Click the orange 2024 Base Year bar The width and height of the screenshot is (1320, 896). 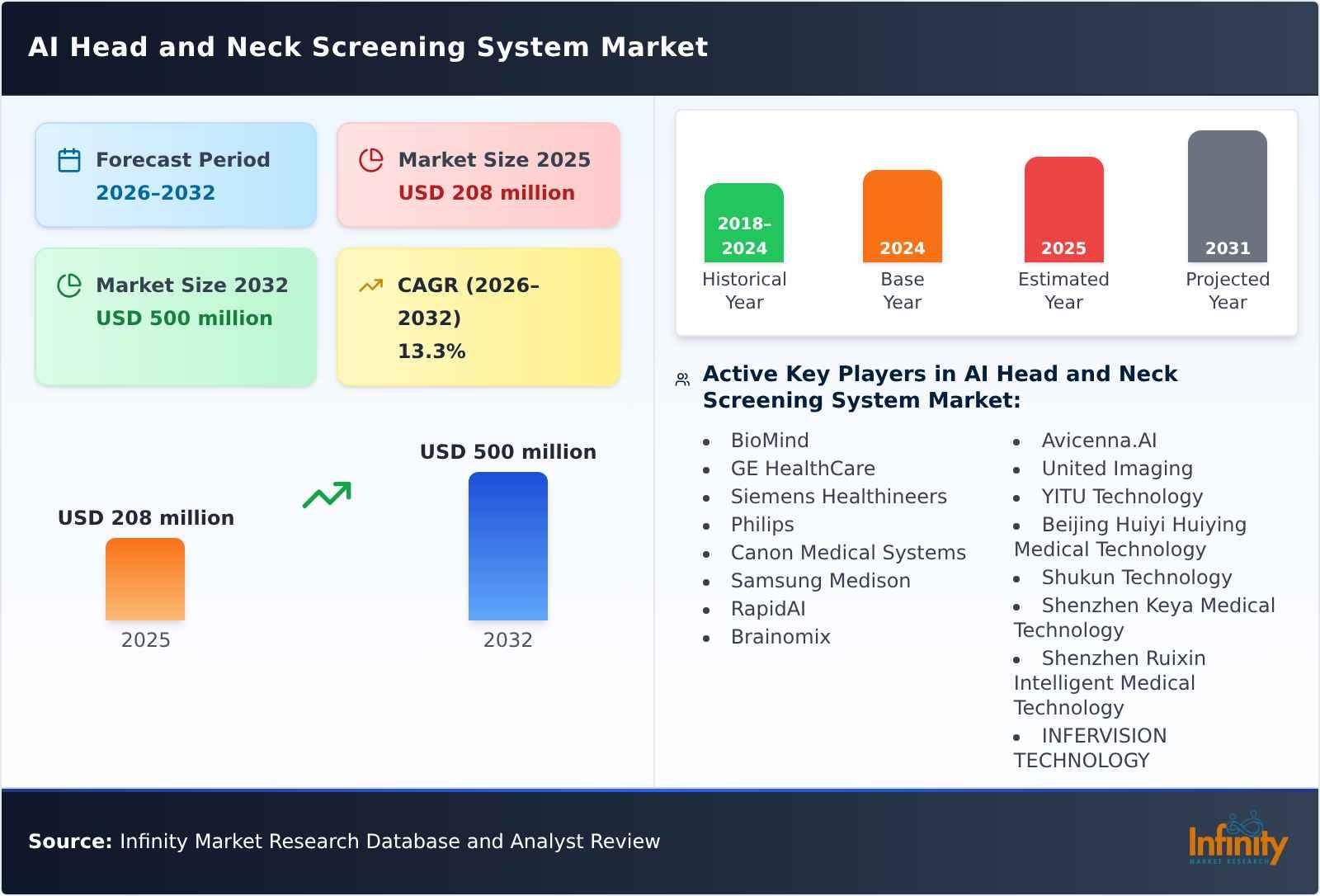tap(903, 216)
